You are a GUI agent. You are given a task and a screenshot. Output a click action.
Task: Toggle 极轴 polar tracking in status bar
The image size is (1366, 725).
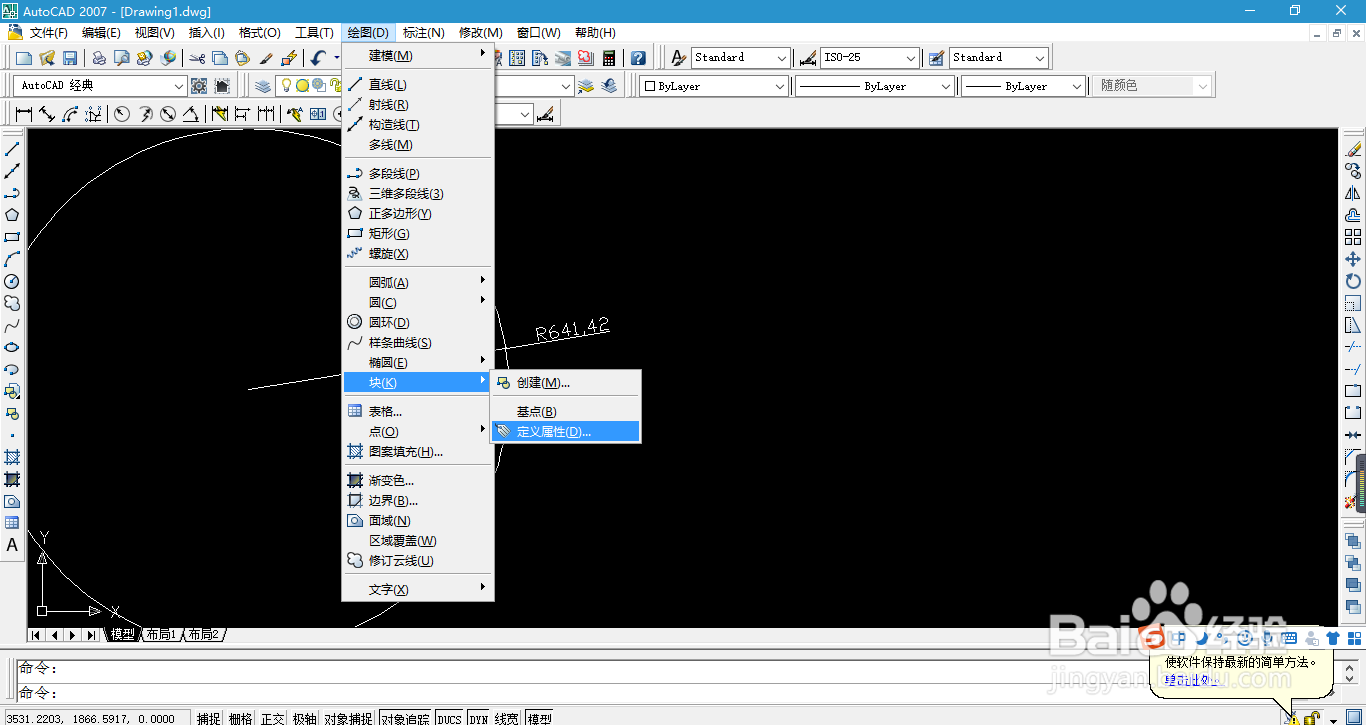(304, 718)
